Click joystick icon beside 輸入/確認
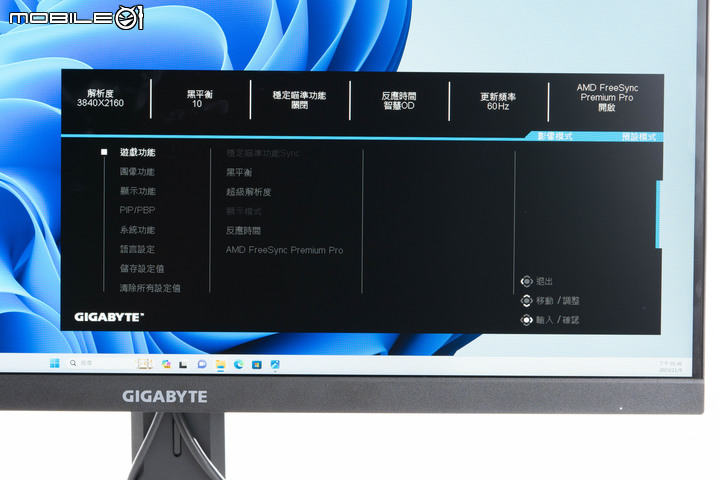This screenshot has width=720, height=480. coord(527,320)
